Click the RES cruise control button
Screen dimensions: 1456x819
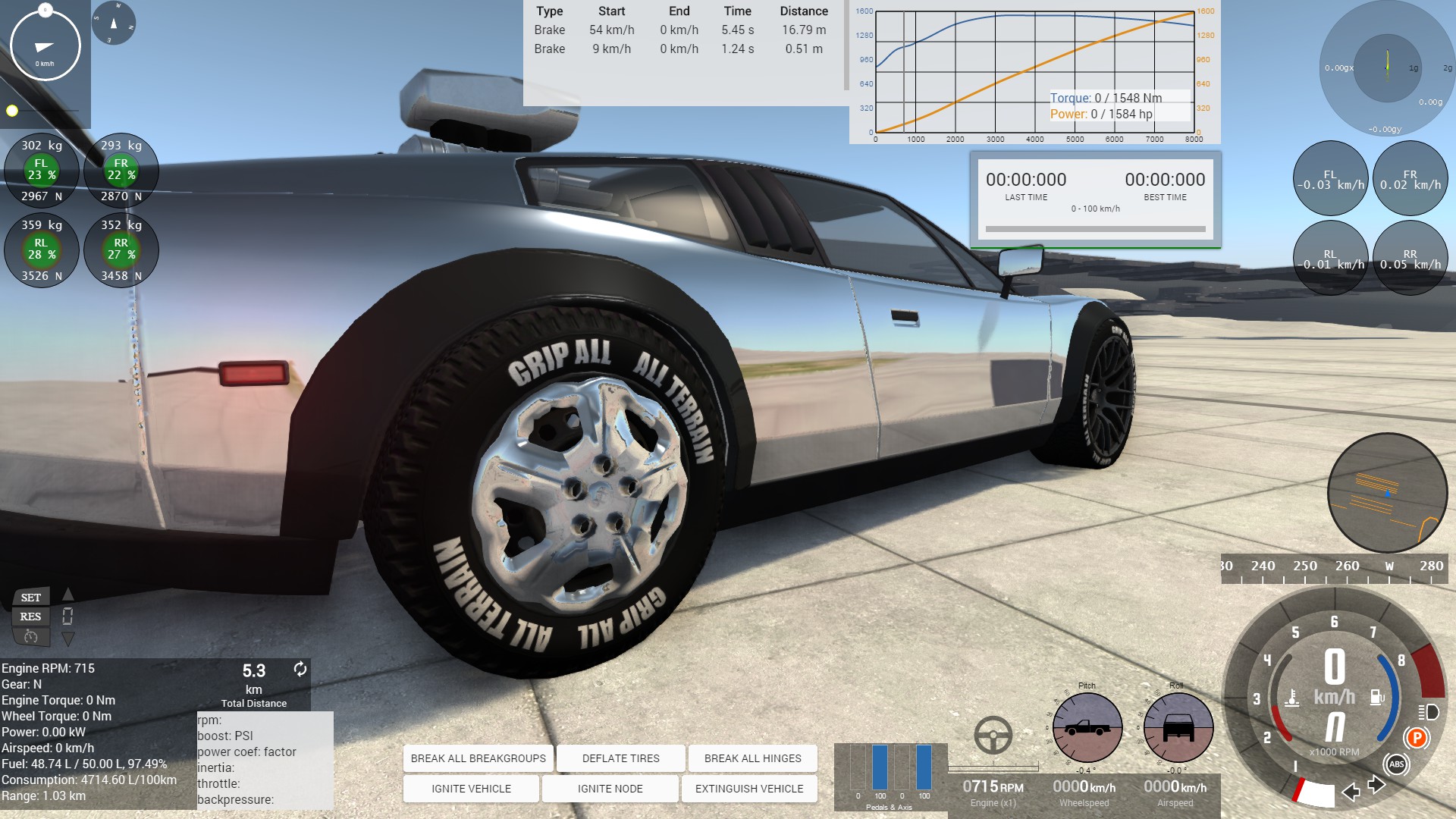coord(30,617)
